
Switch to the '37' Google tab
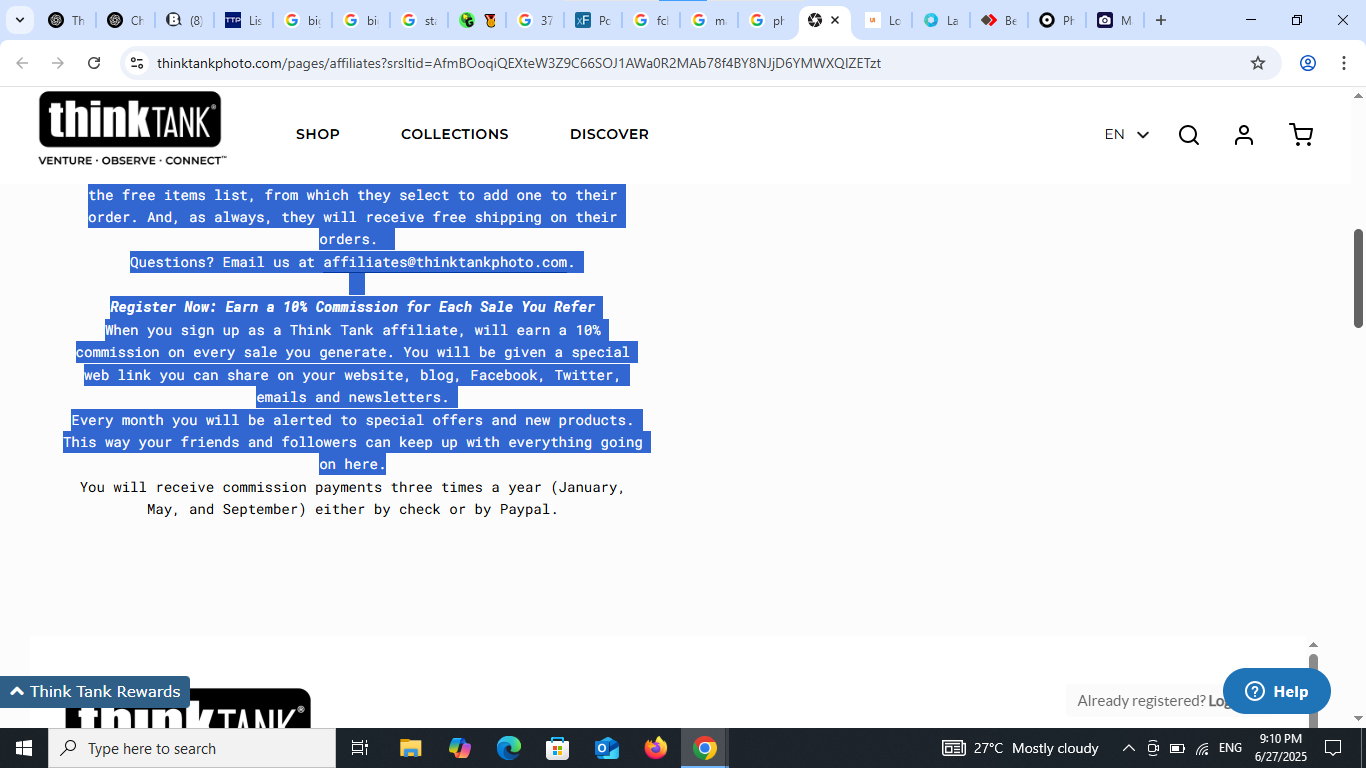click(535, 20)
